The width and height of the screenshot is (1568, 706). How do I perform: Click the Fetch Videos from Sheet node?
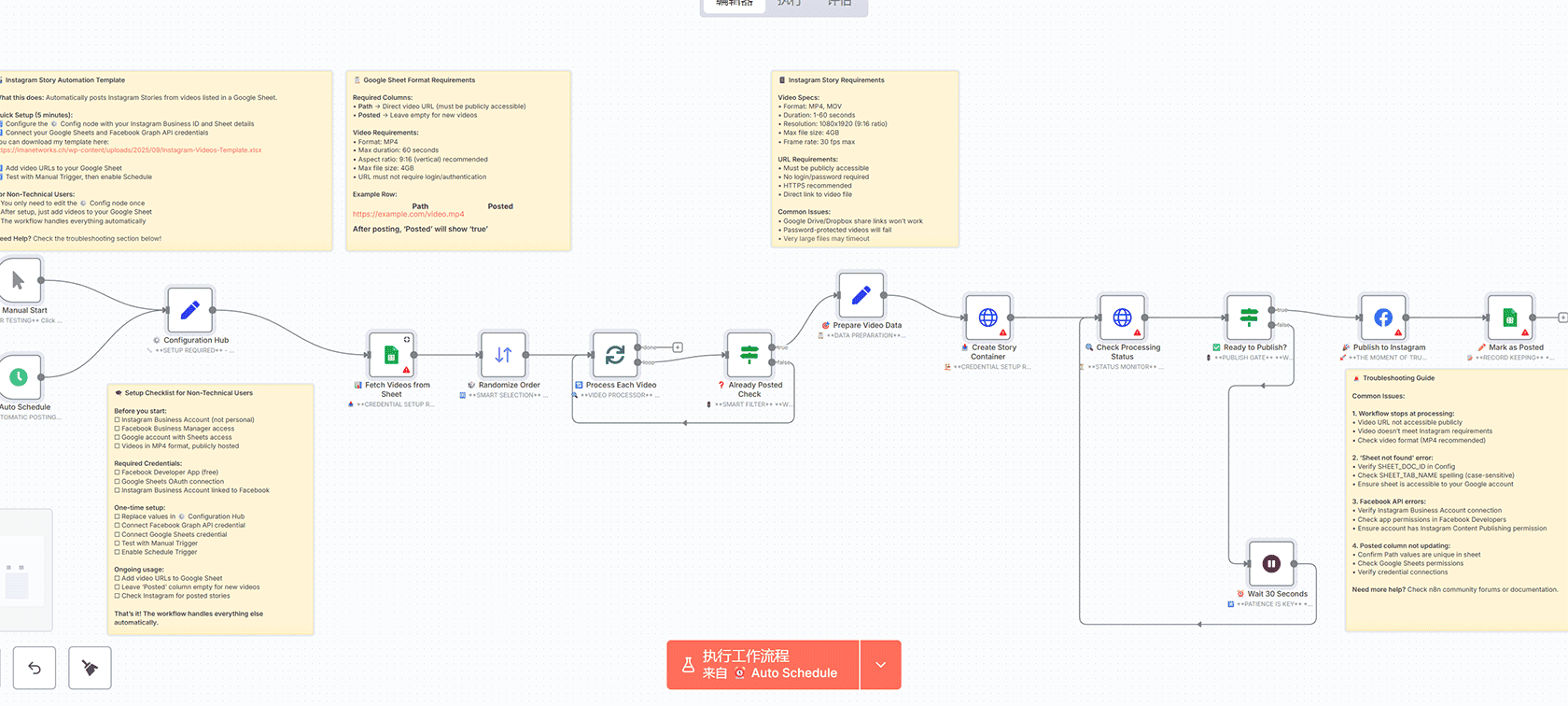click(392, 355)
